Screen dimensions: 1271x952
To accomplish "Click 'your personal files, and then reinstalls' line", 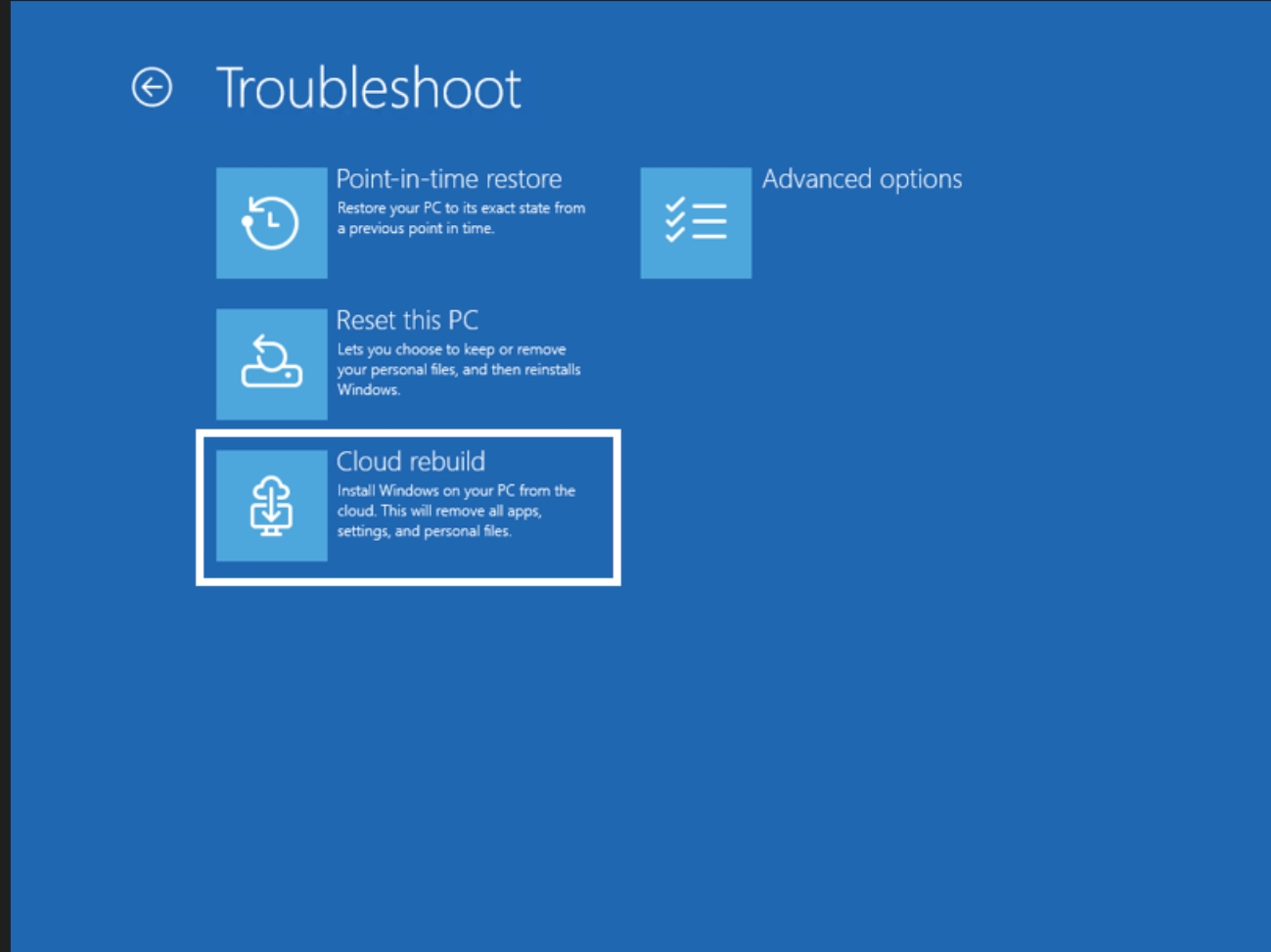I will (x=459, y=370).
